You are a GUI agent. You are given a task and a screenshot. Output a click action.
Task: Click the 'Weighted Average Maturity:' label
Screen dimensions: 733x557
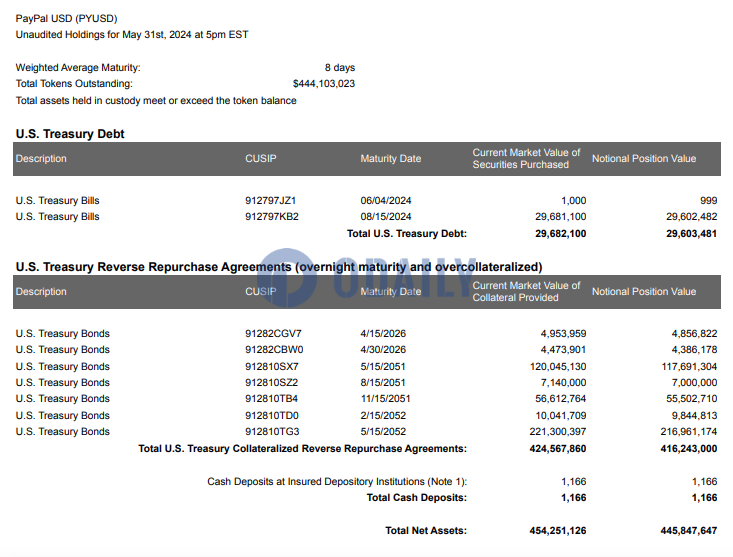tap(78, 68)
